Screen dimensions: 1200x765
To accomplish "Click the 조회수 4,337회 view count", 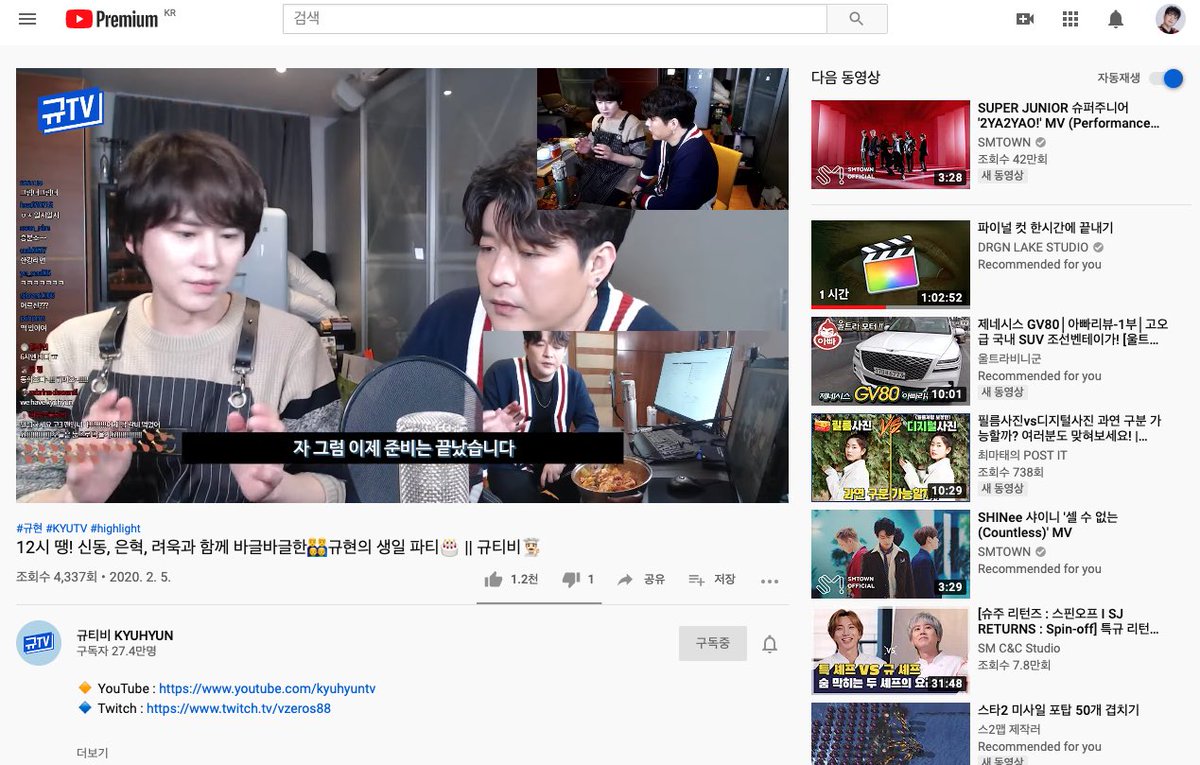I will tap(56, 577).
